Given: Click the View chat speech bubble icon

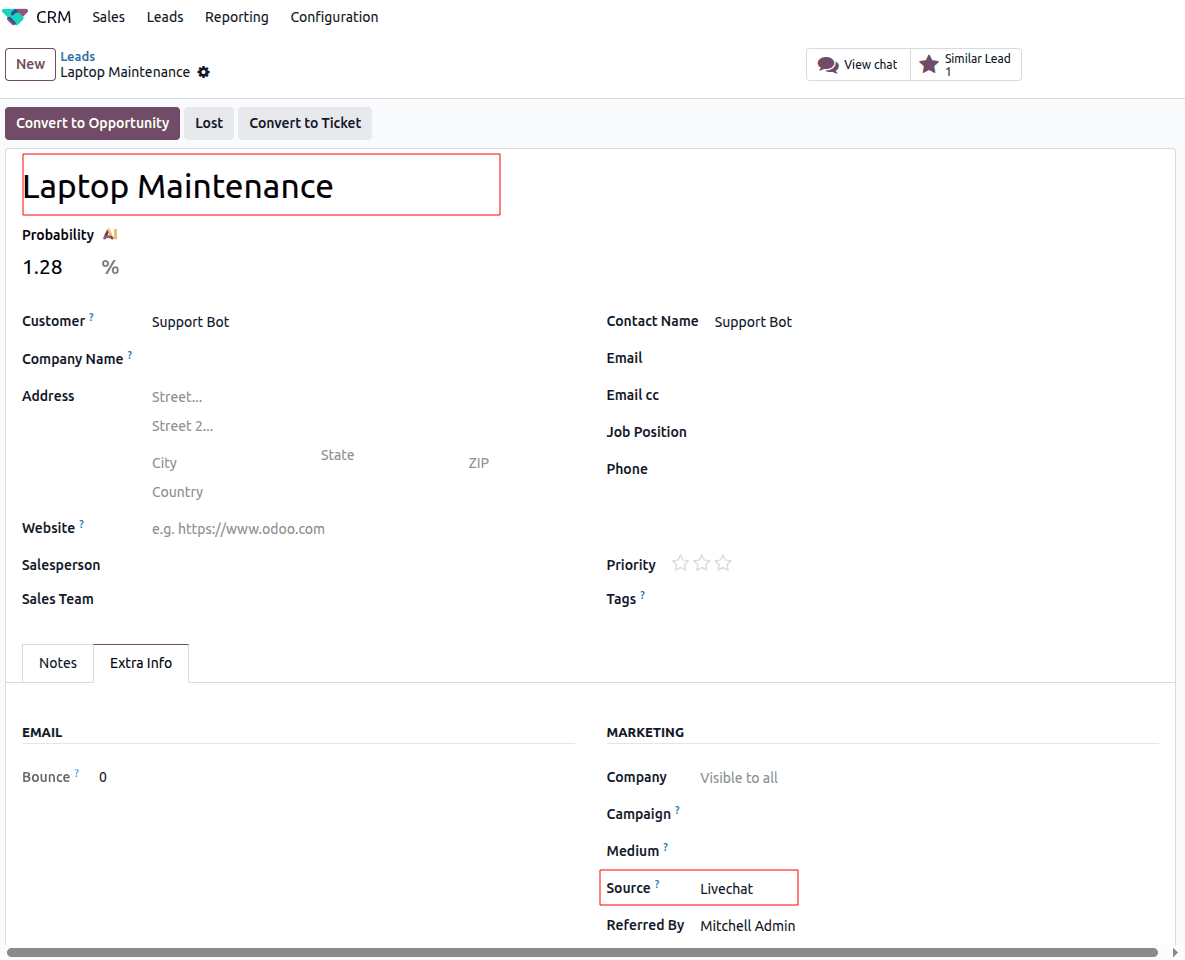Looking at the screenshot, I should 827,65.
